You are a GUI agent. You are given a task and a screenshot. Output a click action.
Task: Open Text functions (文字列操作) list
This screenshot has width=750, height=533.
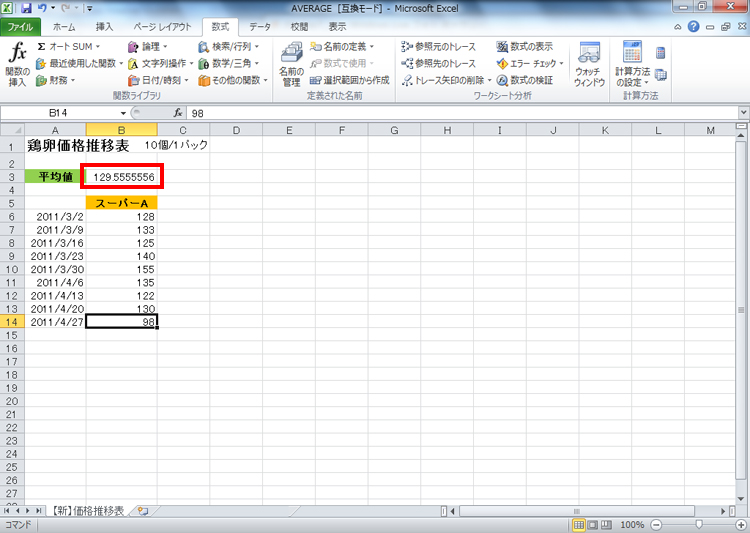click(161, 63)
